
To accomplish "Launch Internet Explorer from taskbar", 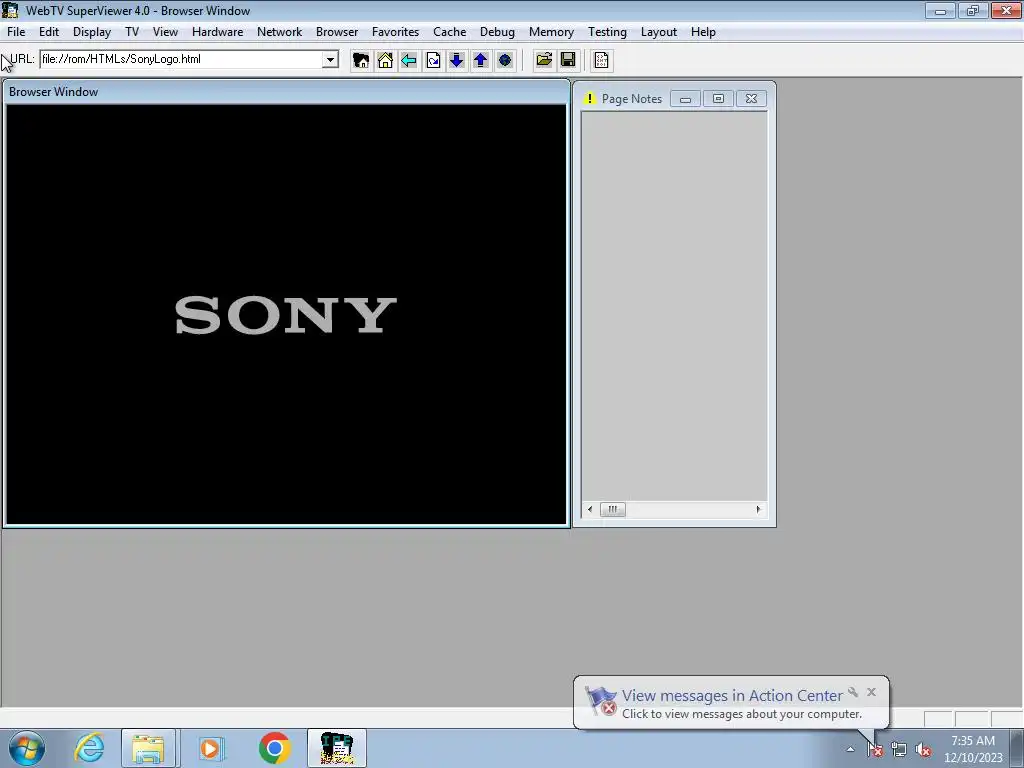I will pos(89,748).
